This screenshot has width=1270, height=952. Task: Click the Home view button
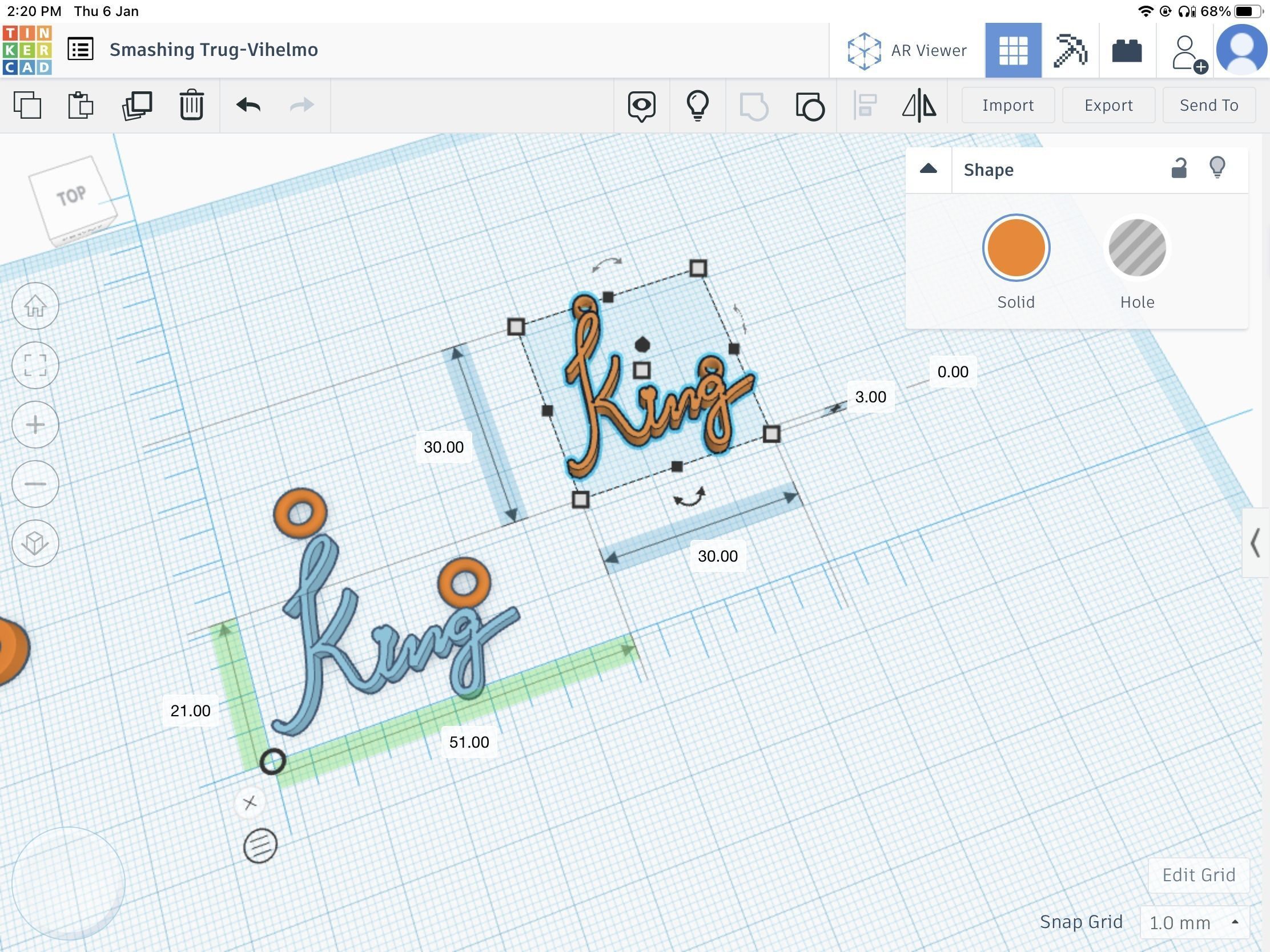pyautogui.click(x=35, y=306)
